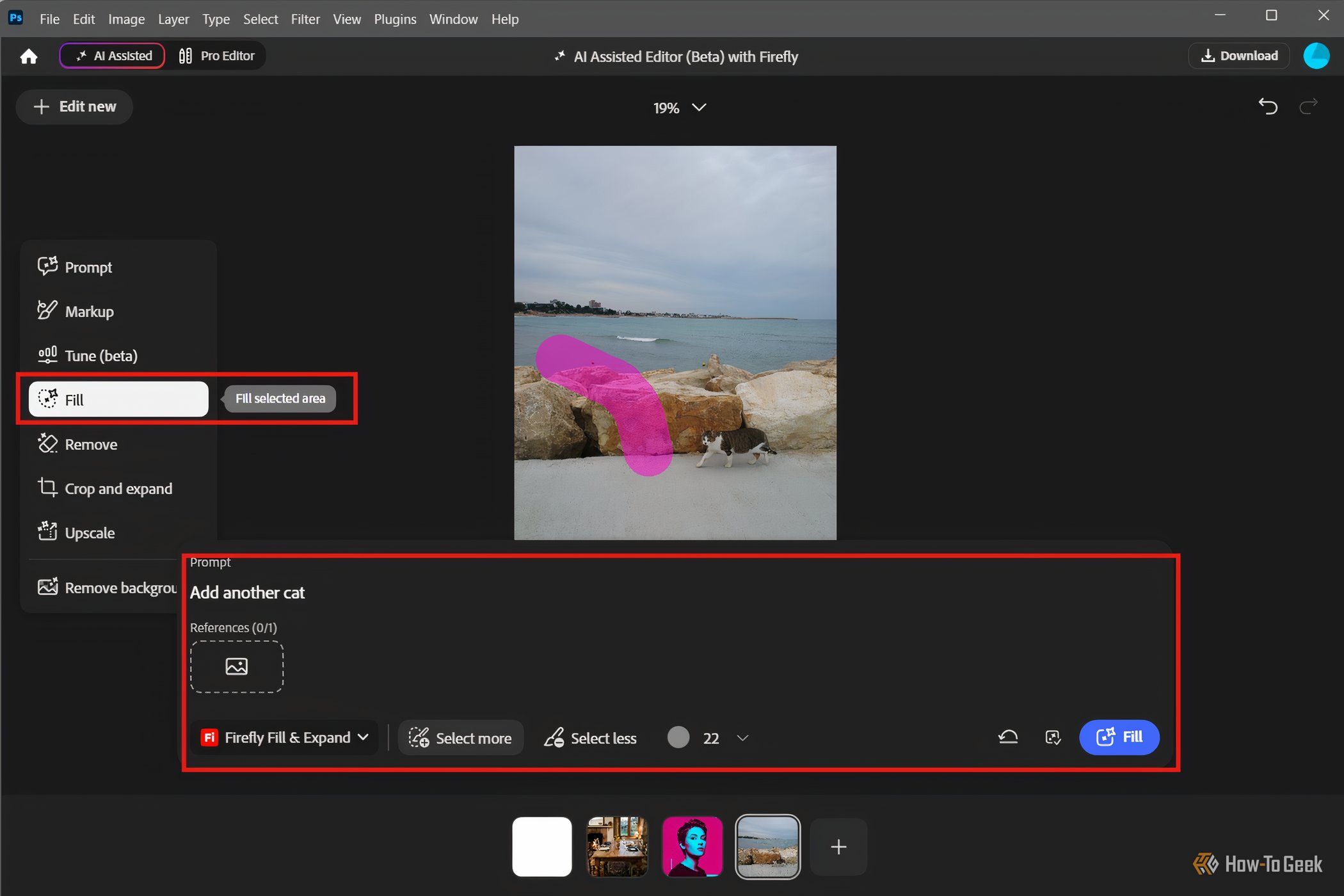Open the View menu

(347, 19)
